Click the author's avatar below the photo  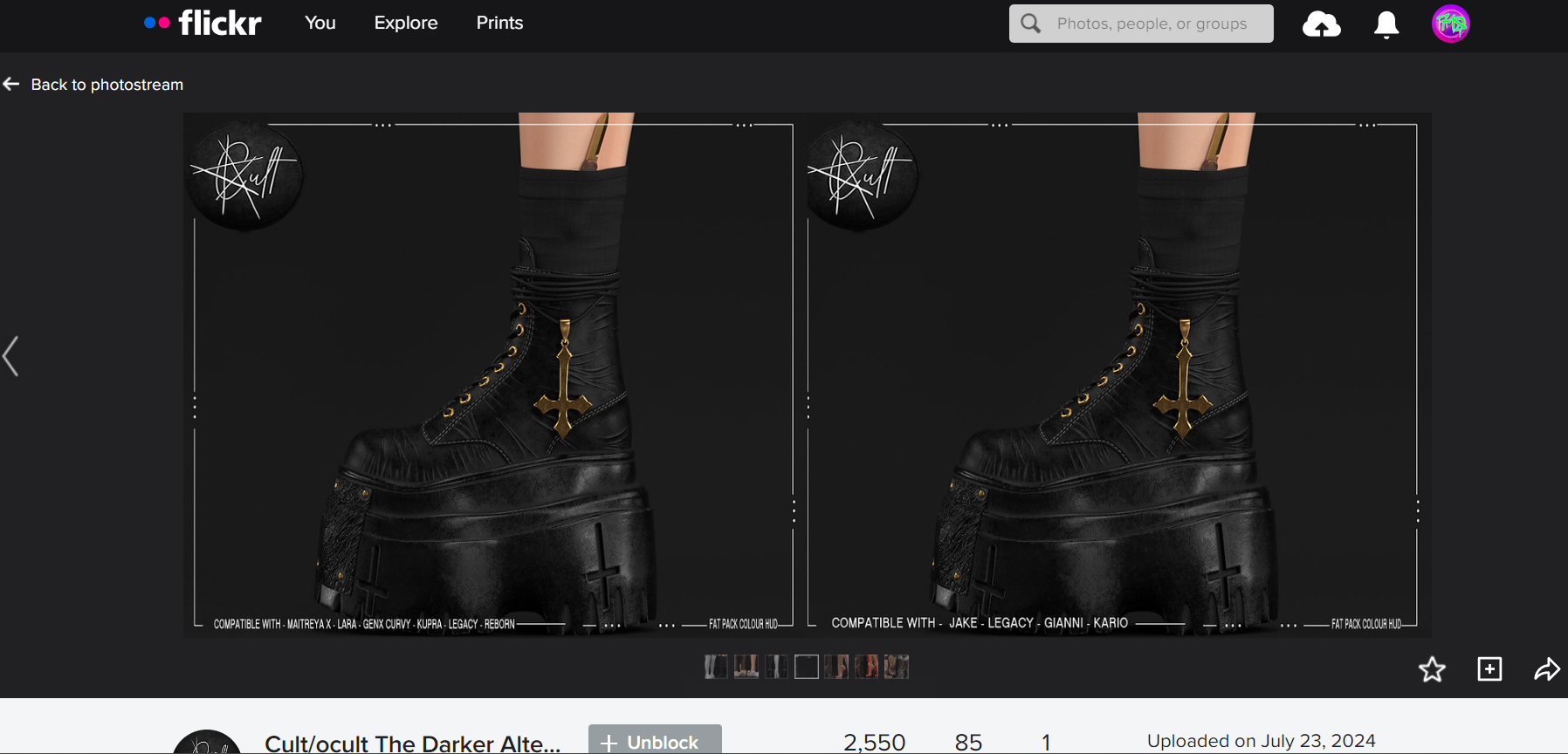pyautogui.click(x=207, y=743)
